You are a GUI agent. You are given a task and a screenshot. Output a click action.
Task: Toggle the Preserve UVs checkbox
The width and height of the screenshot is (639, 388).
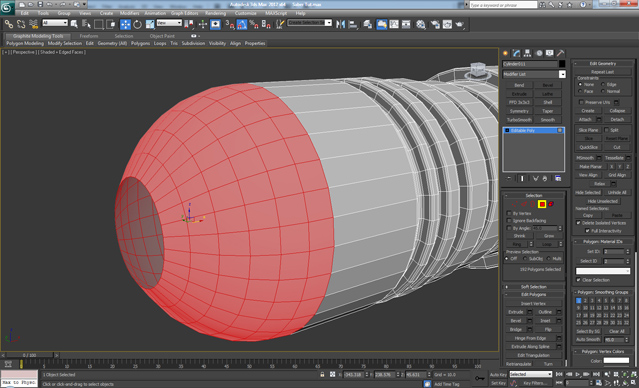[x=581, y=102]
